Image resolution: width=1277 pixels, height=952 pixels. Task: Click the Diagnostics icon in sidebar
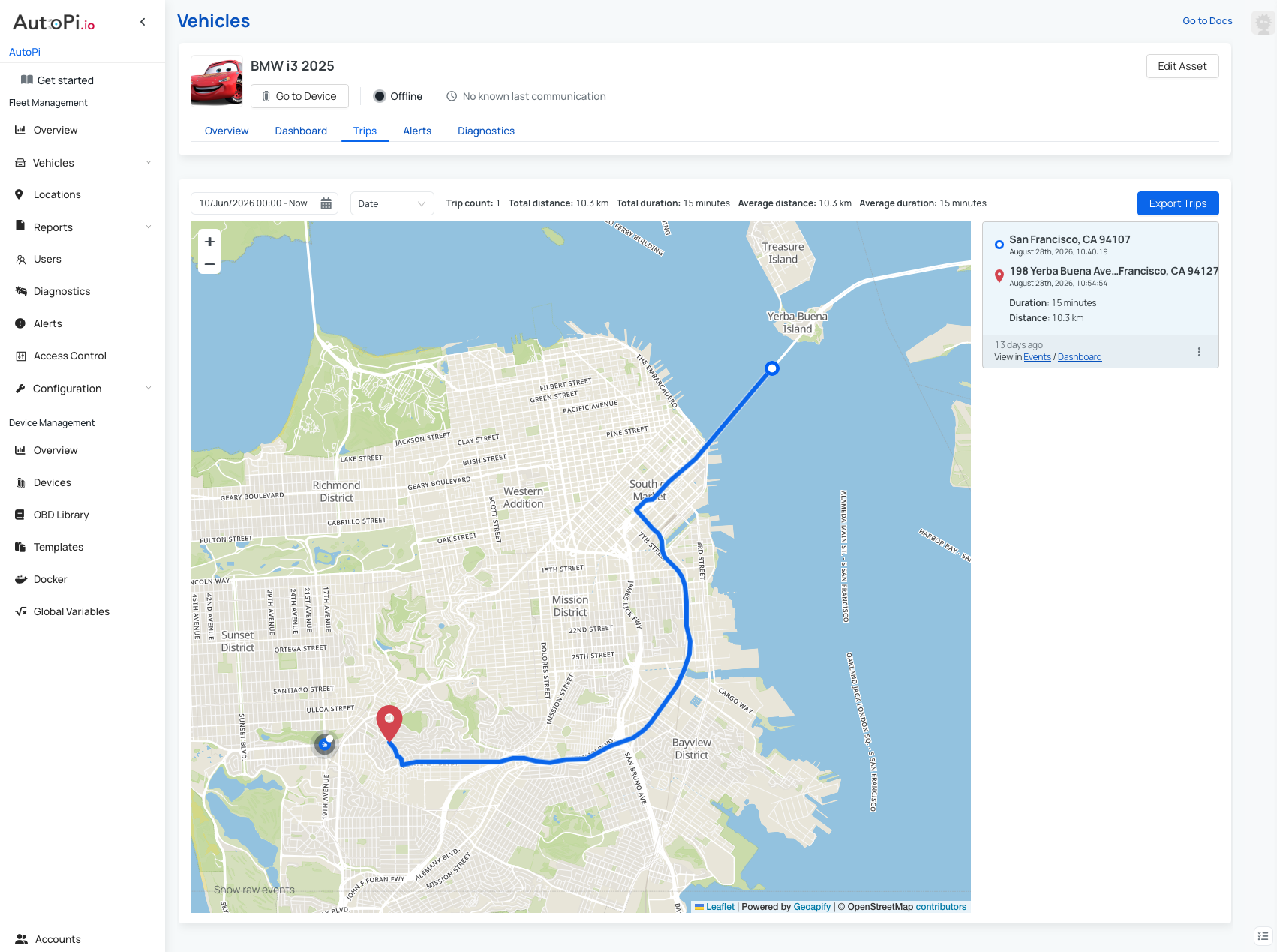pyautogui.click(x=20, y=291)
